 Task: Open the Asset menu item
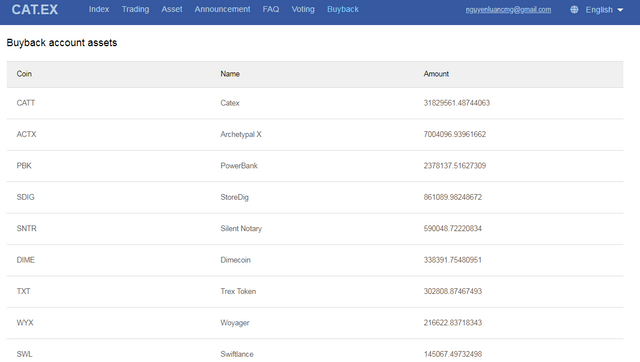point(172,9)
